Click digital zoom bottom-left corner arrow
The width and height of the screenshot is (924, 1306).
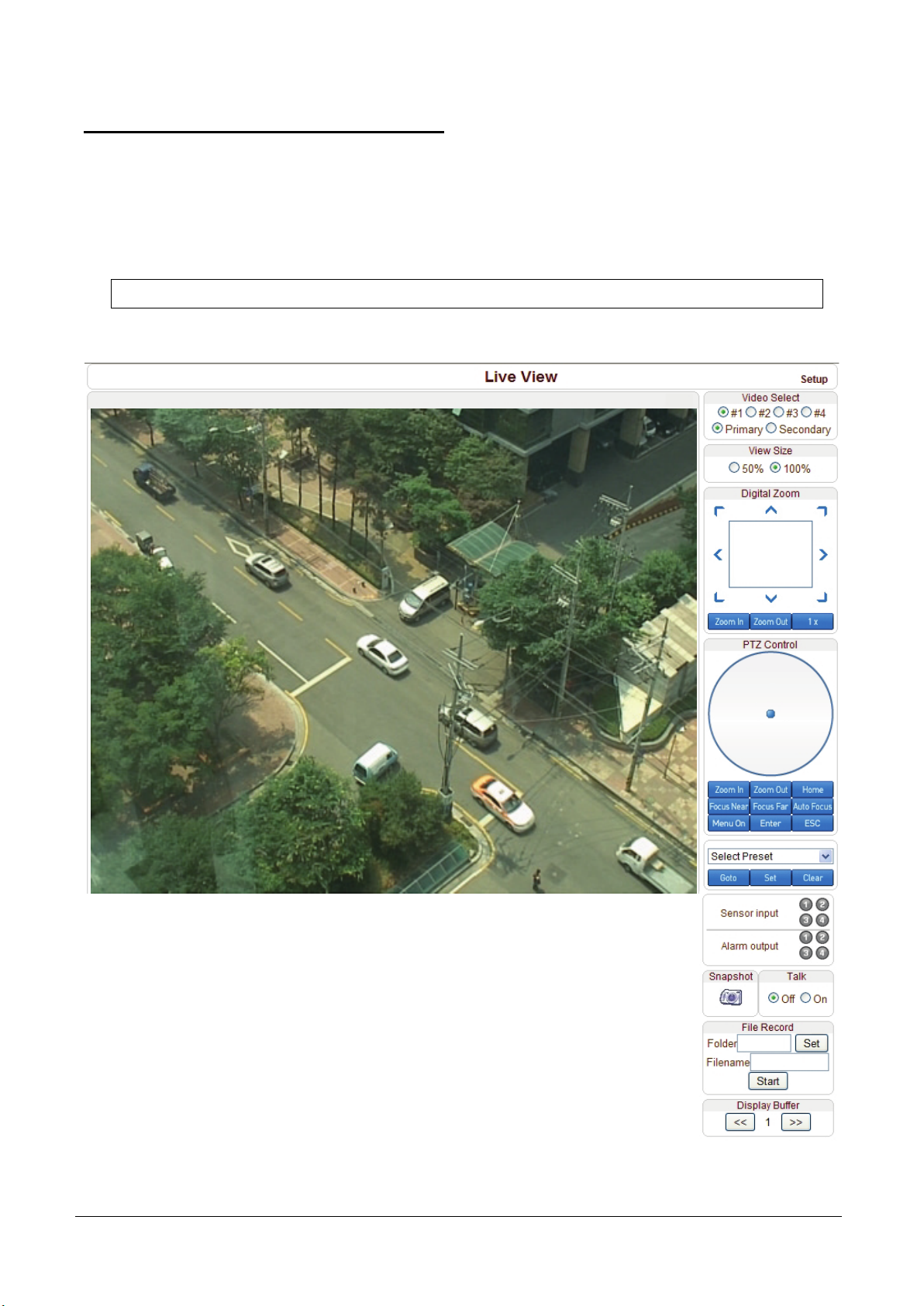tap(719, 598)
